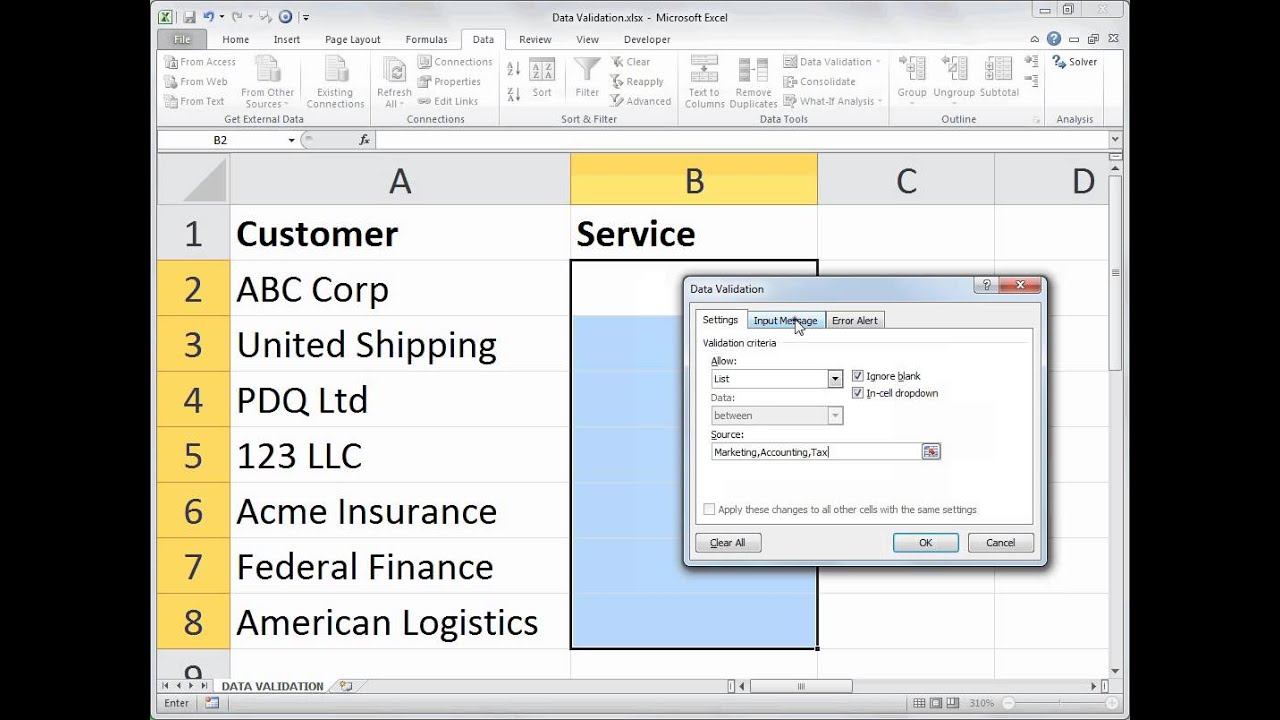
Task: Expand the What-If Analysis dropdown
Action: [x=830, y=101]
